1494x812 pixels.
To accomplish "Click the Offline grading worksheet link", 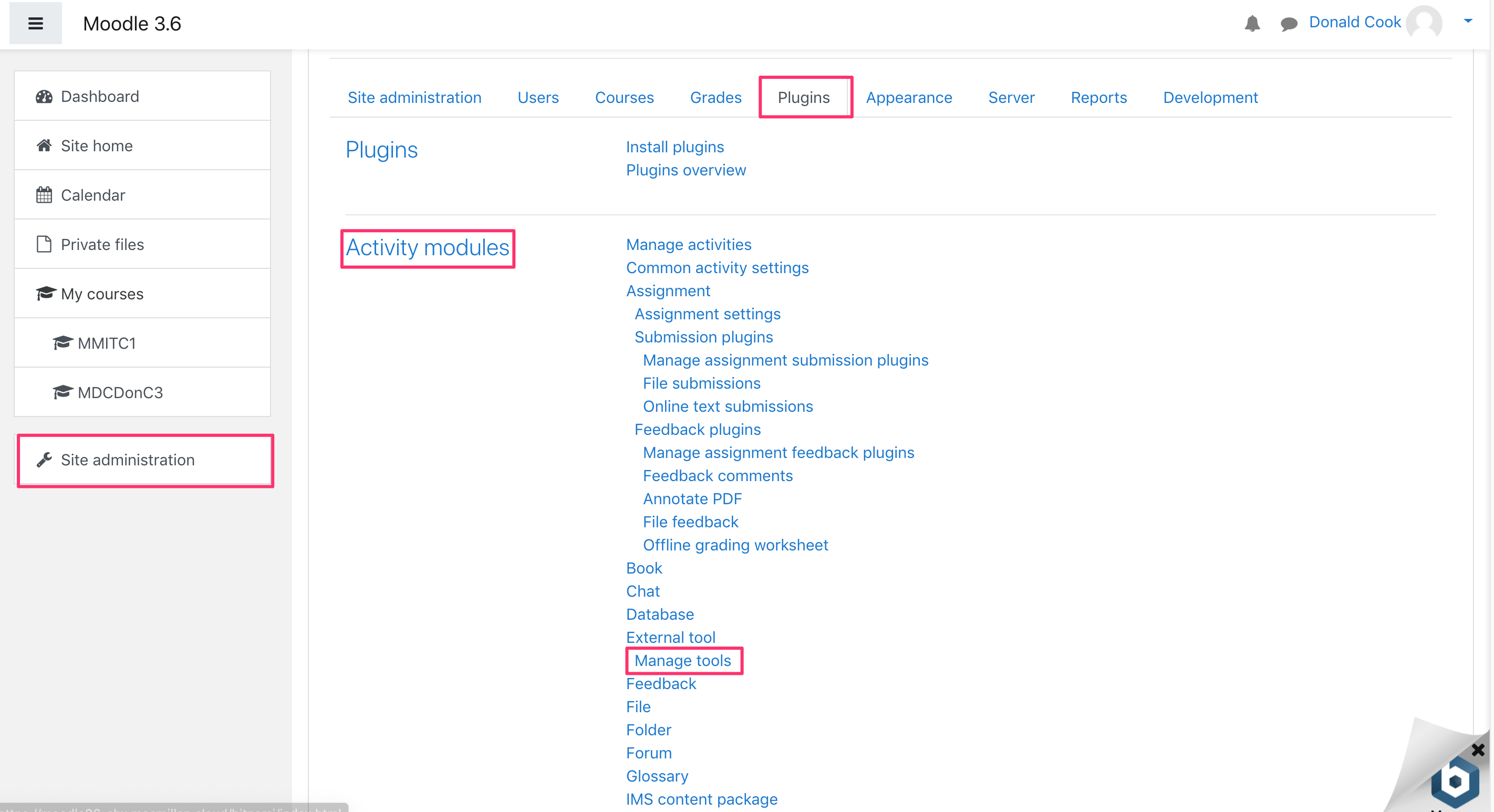I will [x=735, y=545].
